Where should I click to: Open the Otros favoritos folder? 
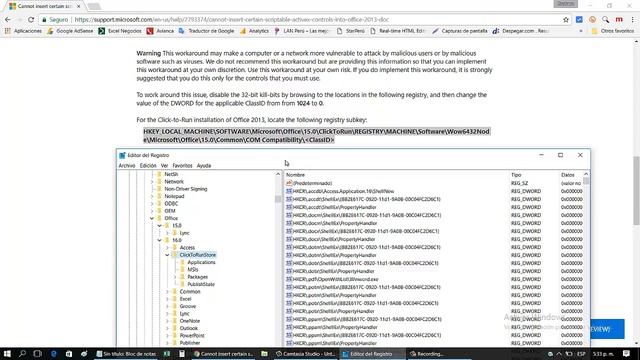(613, 31)
